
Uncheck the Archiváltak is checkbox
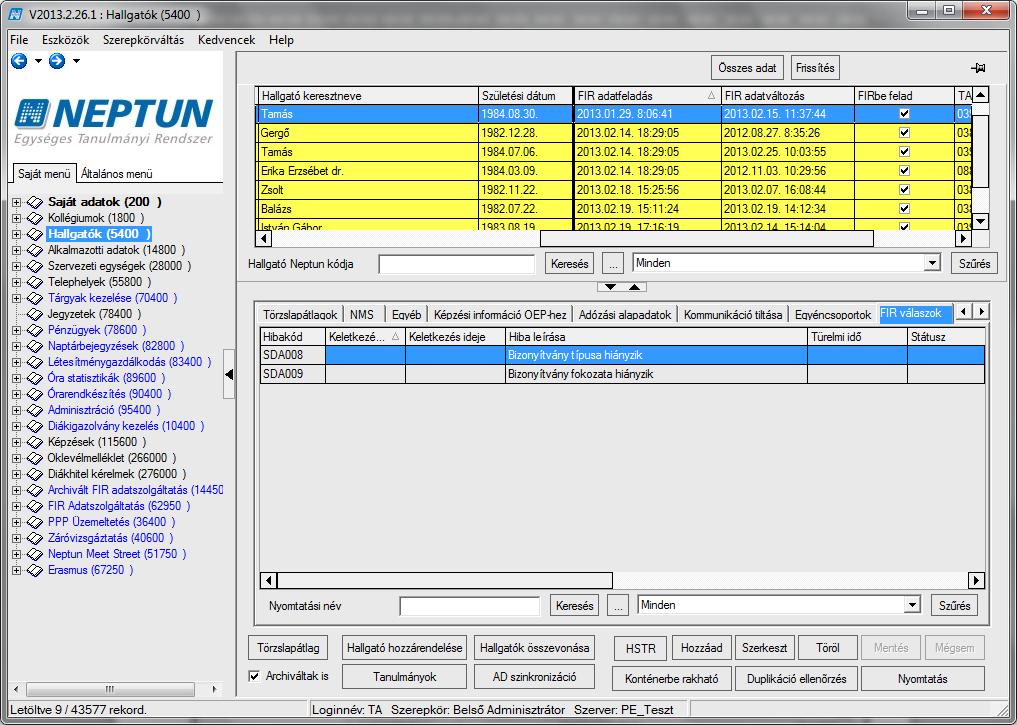[x=254, y=676]
